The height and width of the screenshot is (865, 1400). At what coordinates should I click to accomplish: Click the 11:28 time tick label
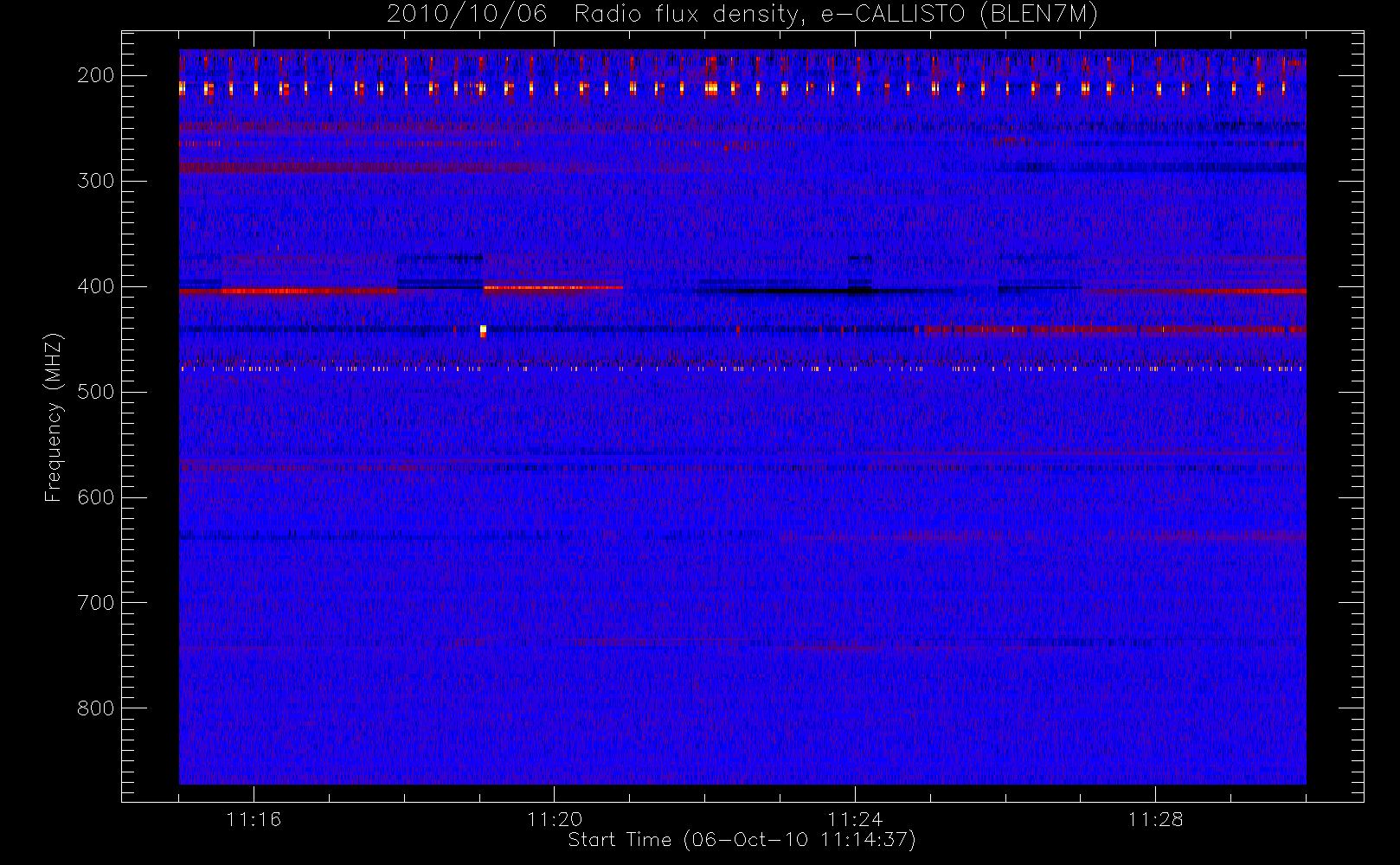(x=1155, y=819)
